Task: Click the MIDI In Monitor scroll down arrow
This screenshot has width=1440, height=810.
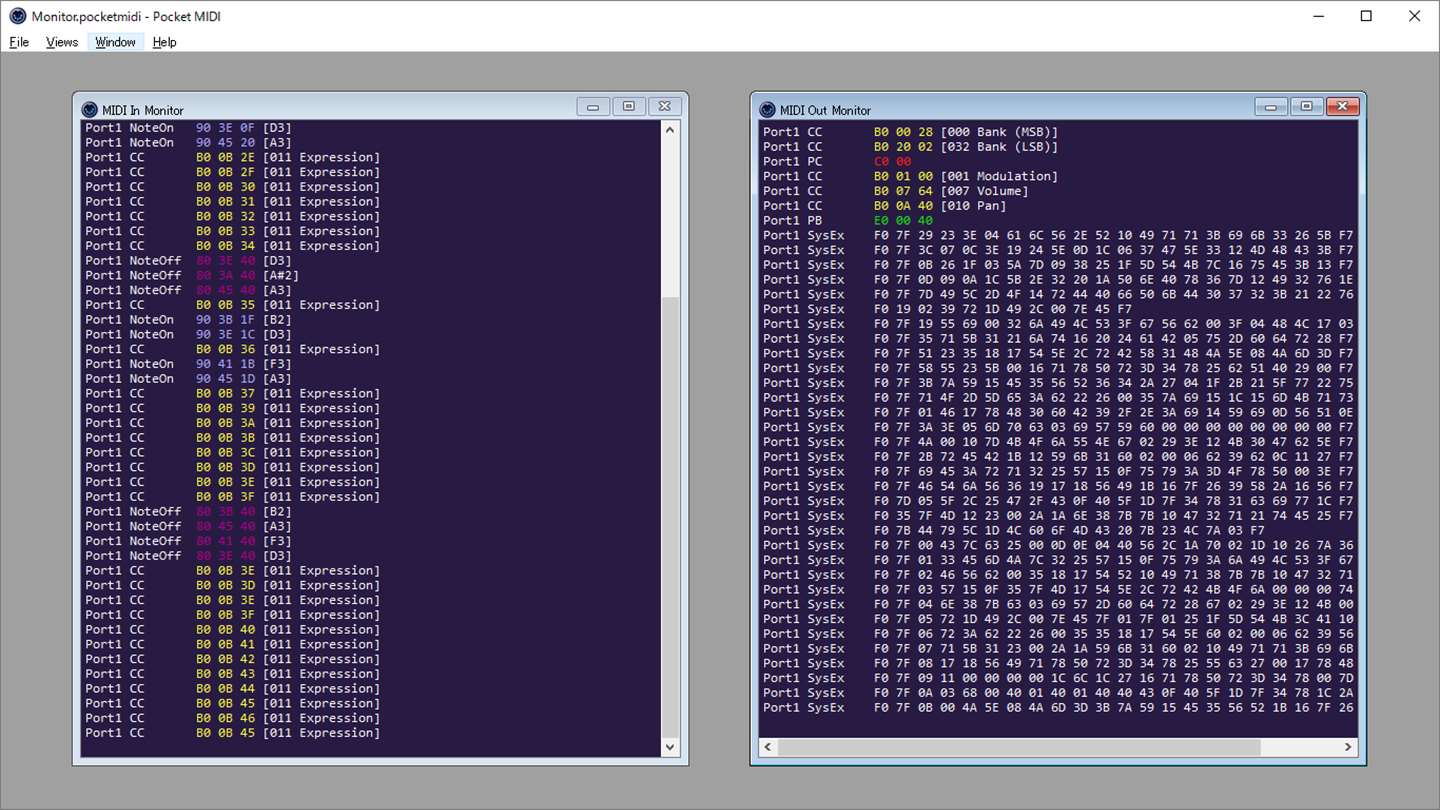Action: (670, 748)
